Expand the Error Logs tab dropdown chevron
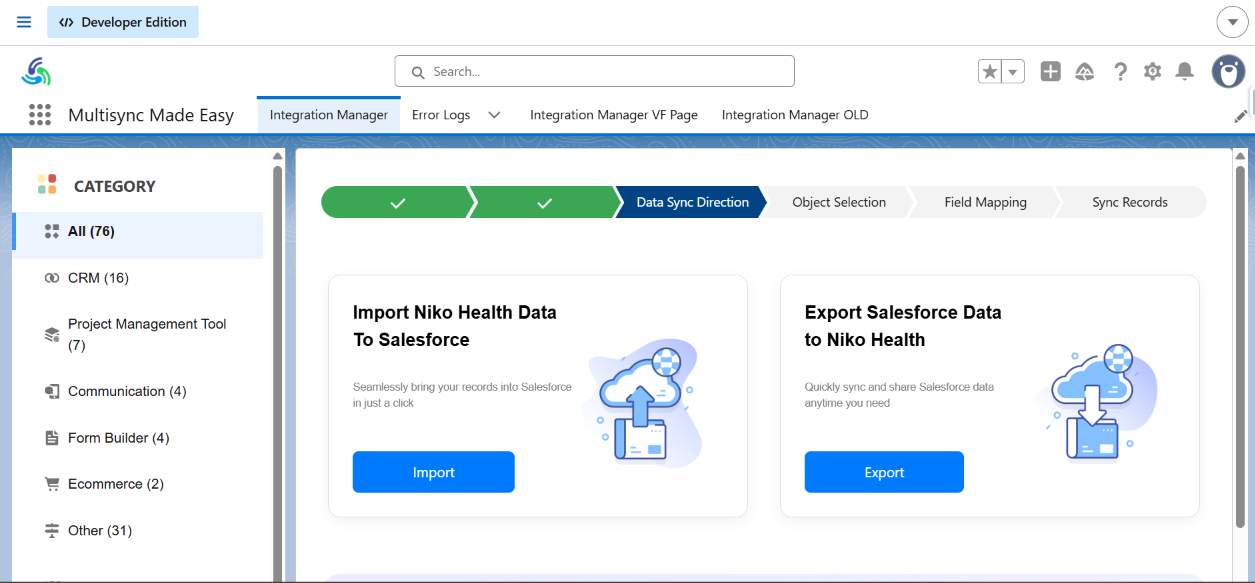This screenshot has width=1255, height=583. pos(494,115)
